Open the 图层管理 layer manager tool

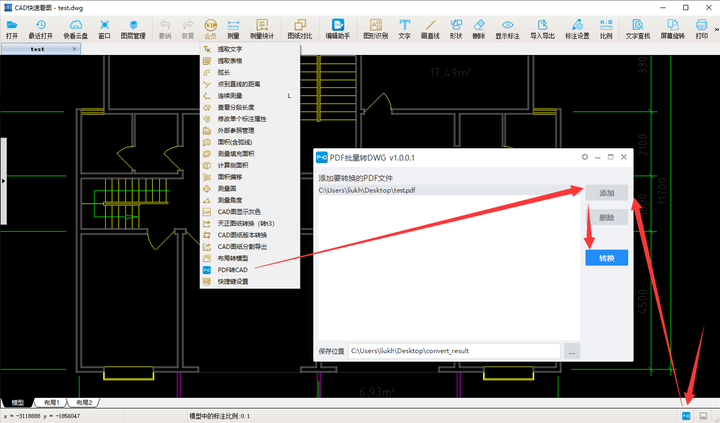coord(133,29)
